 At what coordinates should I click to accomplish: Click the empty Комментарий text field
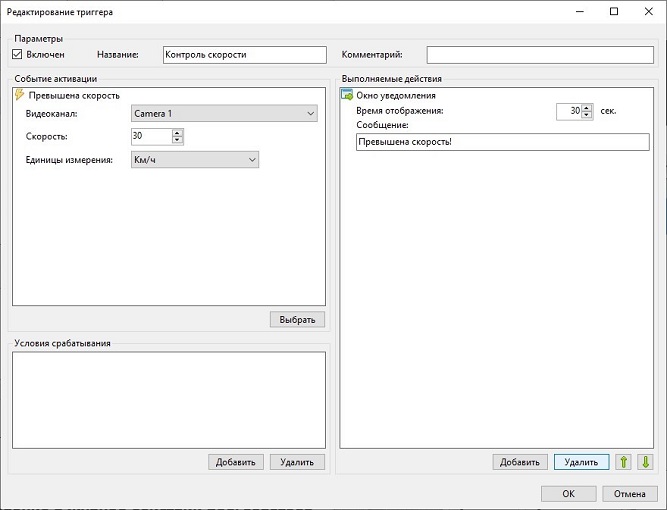(540, 55)
